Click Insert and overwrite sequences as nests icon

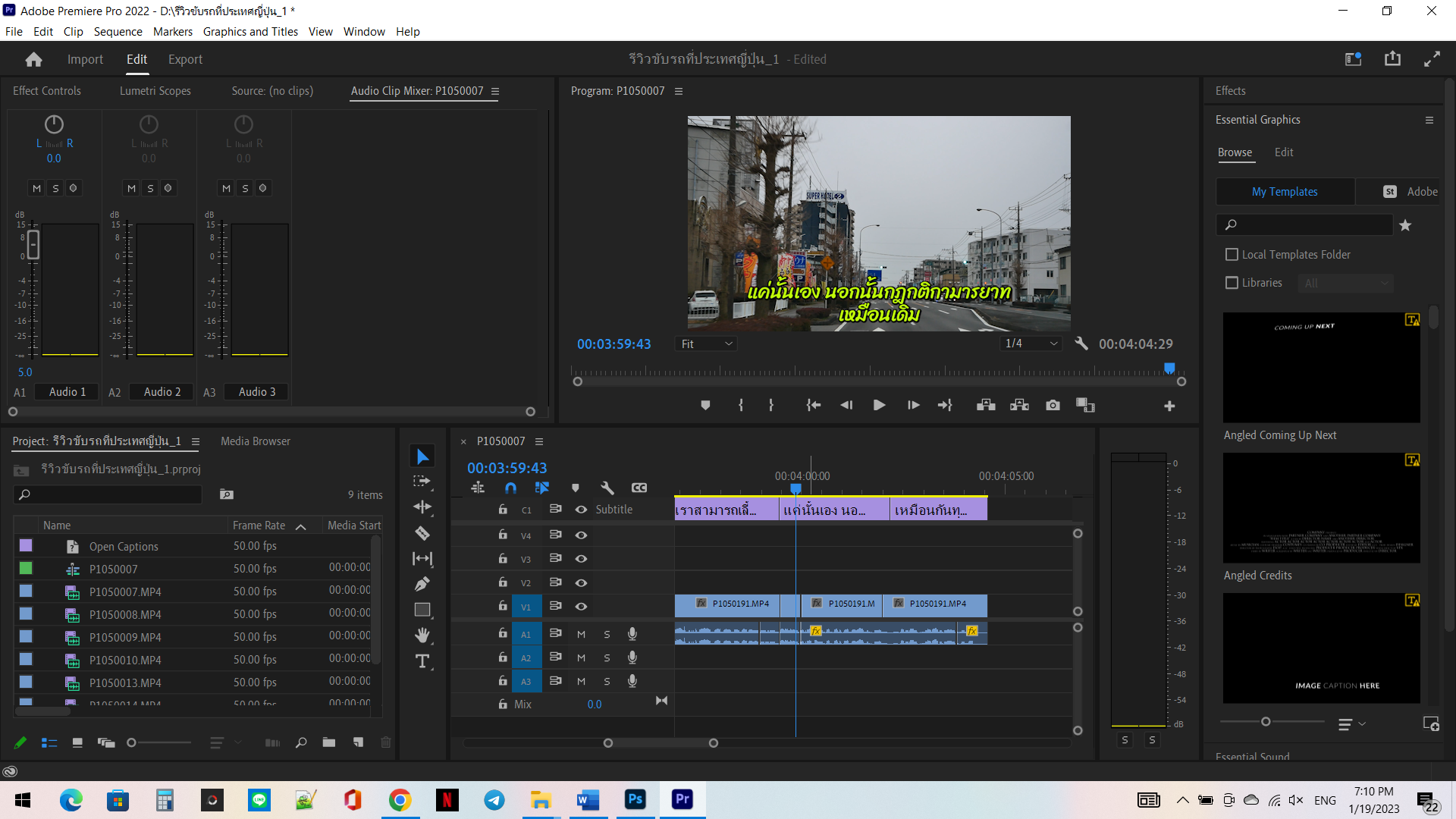tap(478, 488)
